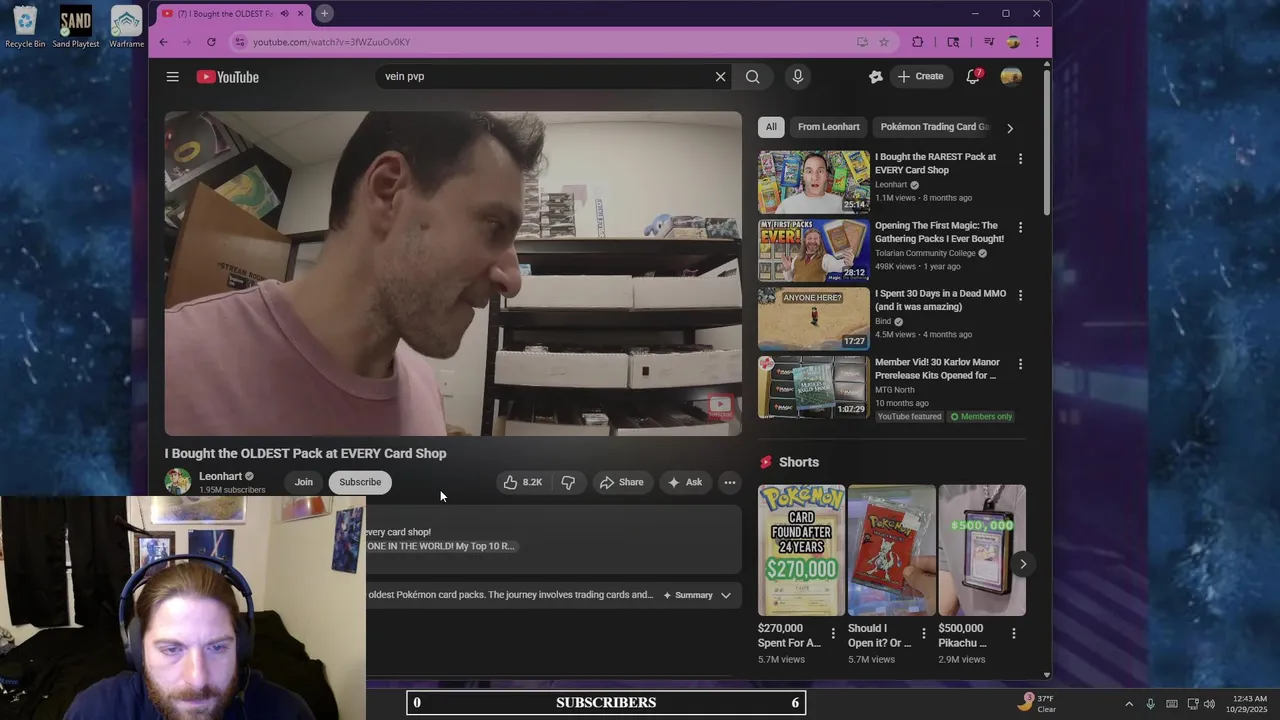The width and height of the screenshot is (1280, 720).
Task: Expand the AI Summary chevron
Action: point(726,595)
